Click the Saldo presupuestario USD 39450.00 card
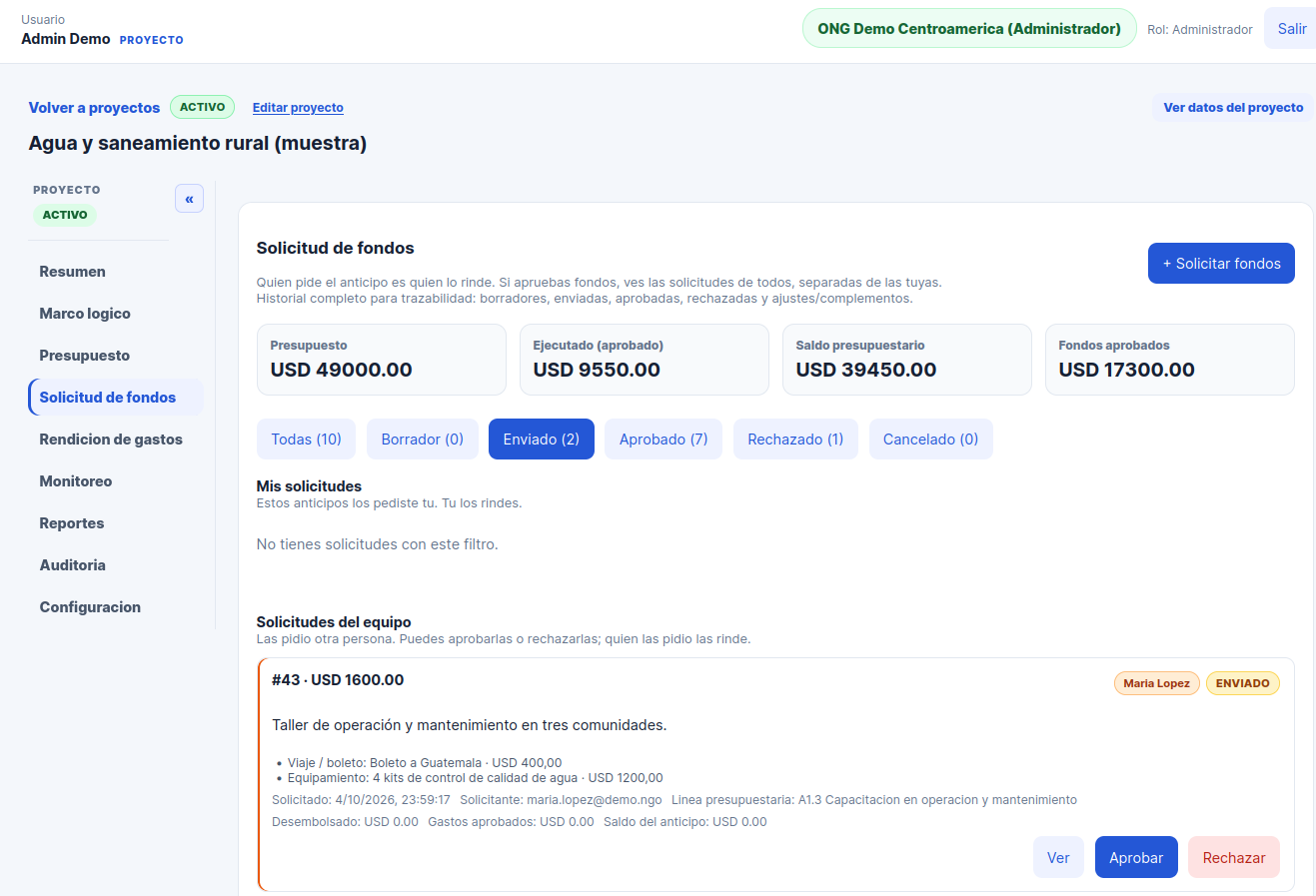 pos(907,360)
